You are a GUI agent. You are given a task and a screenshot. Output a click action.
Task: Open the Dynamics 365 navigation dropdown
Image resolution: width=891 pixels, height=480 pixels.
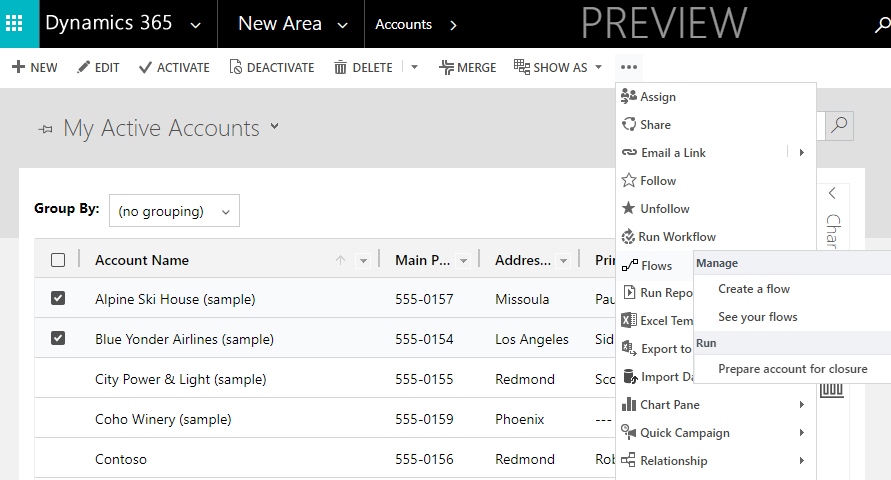195,25
